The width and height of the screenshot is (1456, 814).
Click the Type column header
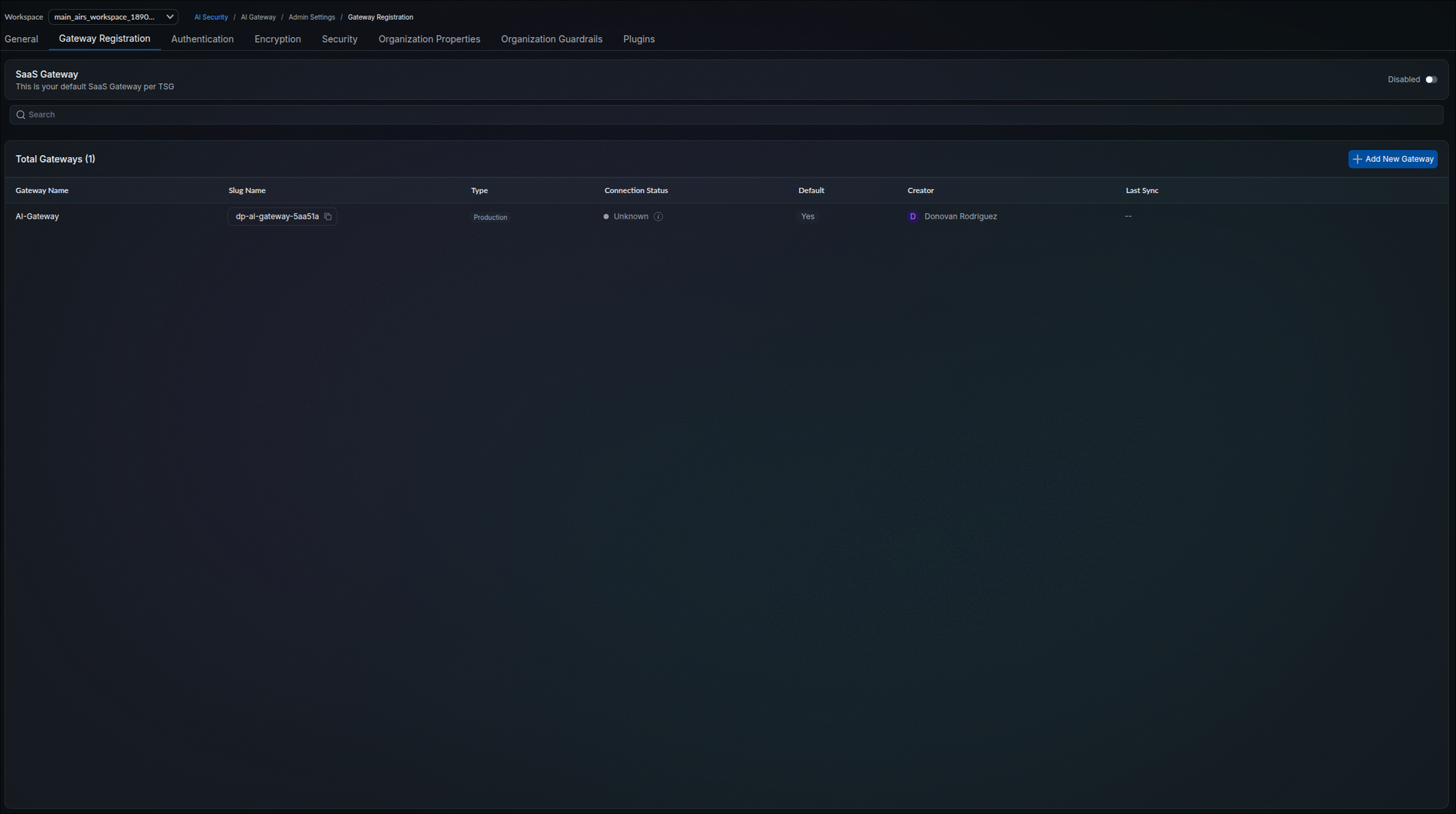(x=479, y=191)
